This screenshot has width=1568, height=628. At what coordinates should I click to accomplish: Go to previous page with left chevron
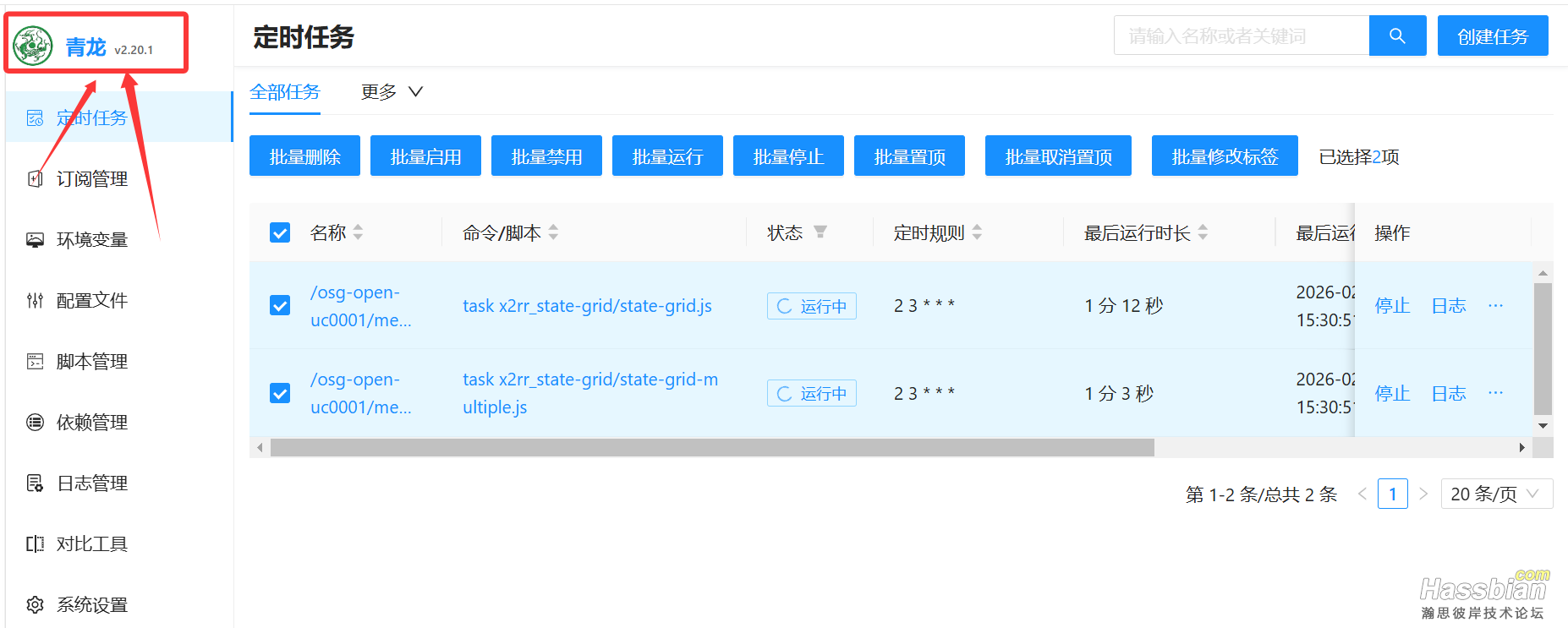1362,494
